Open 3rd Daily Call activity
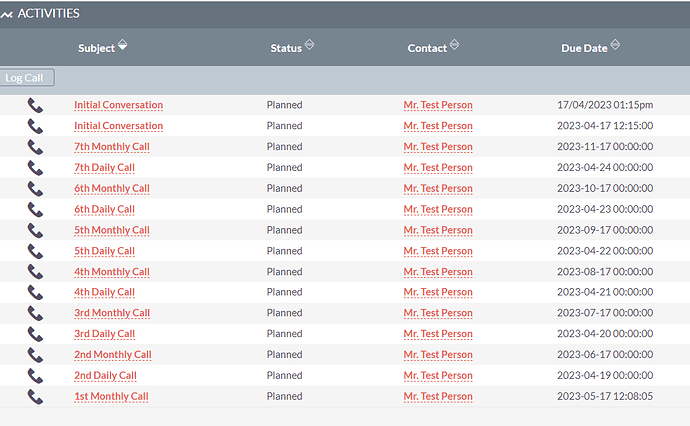This screenshot has height=426, width=690. click(104, 334)
